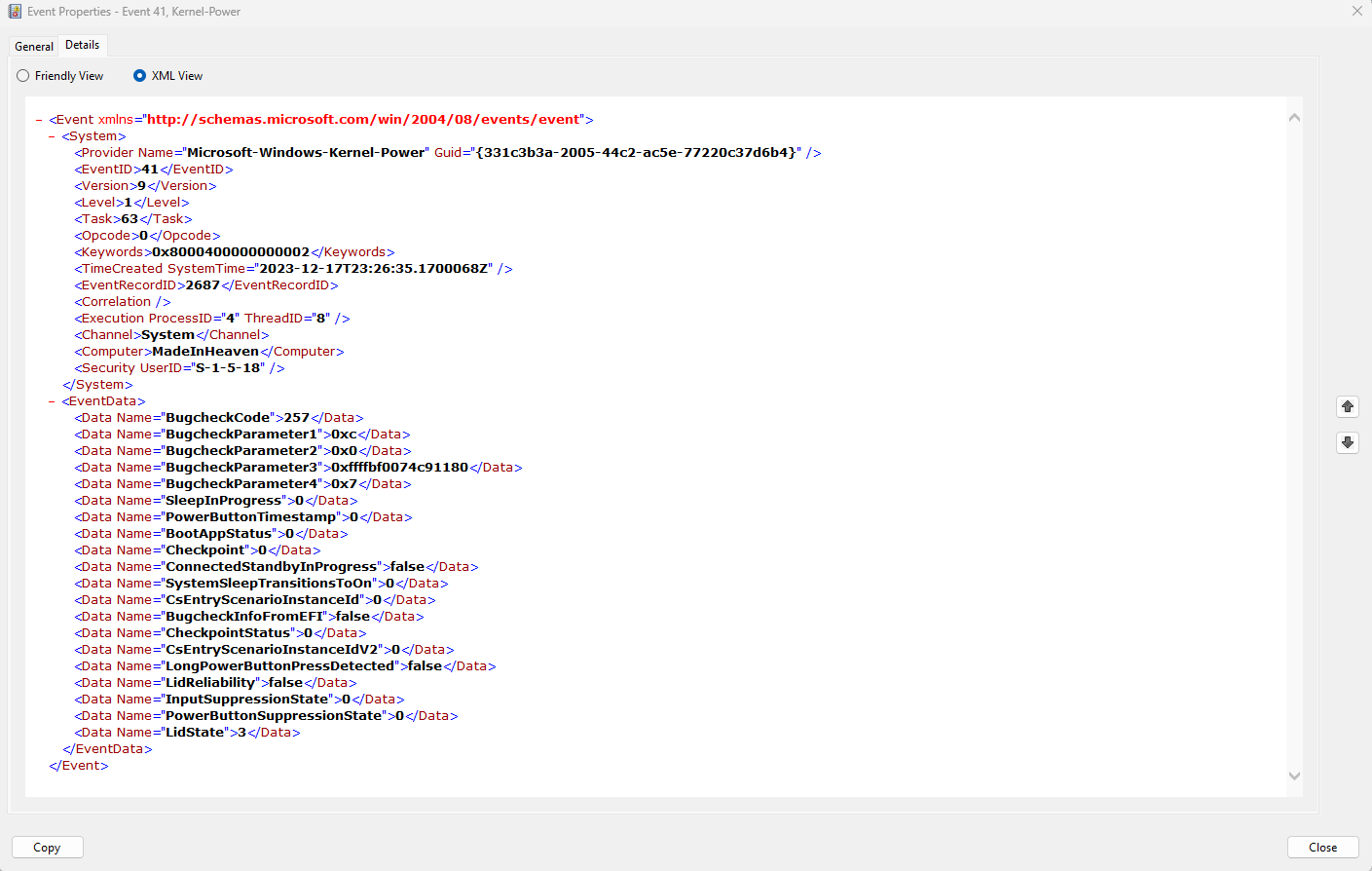Collapse the root Event node
This screenshot has height=871, width=1372.
(x=39, y=120)
